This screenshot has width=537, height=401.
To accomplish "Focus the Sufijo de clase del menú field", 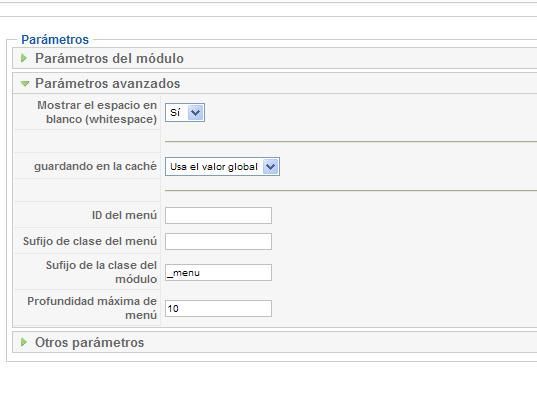I will (218, 241).
